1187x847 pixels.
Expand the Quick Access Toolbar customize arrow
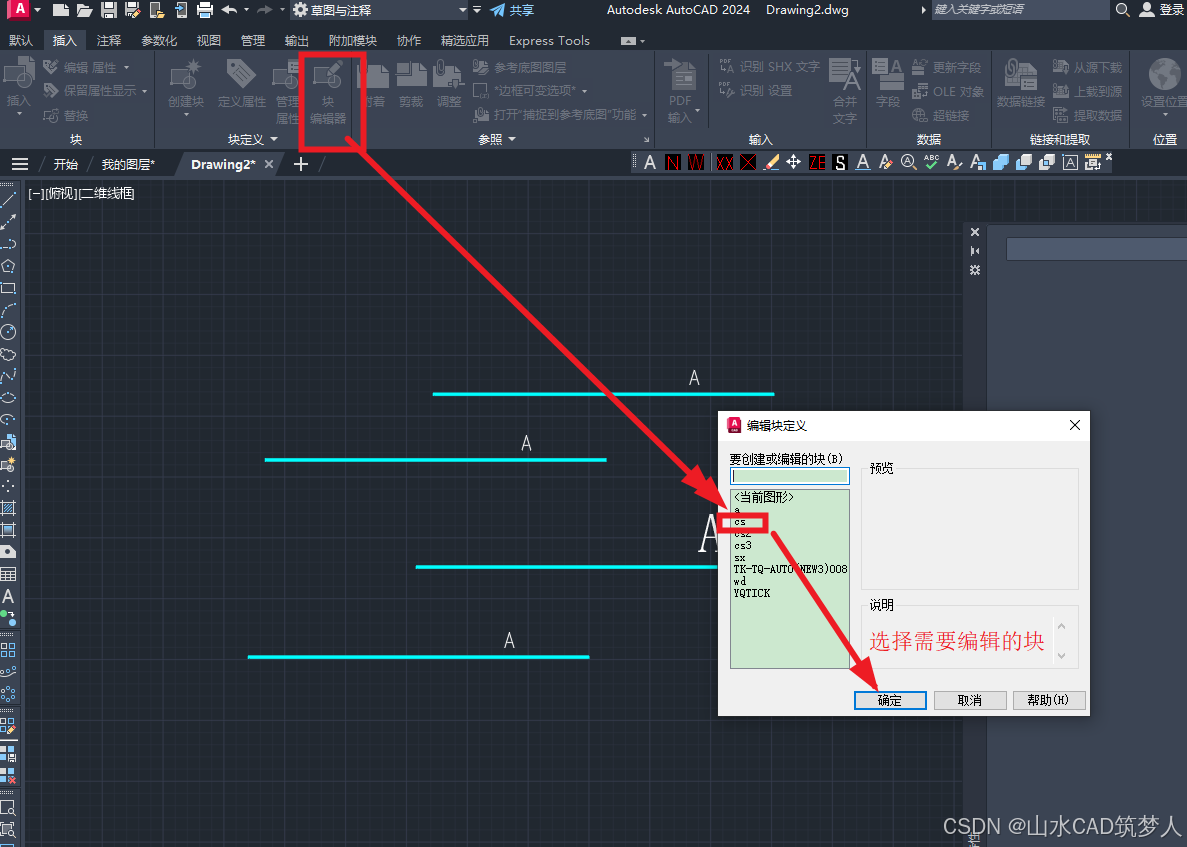pyautogui.click(x=477, y=10)
